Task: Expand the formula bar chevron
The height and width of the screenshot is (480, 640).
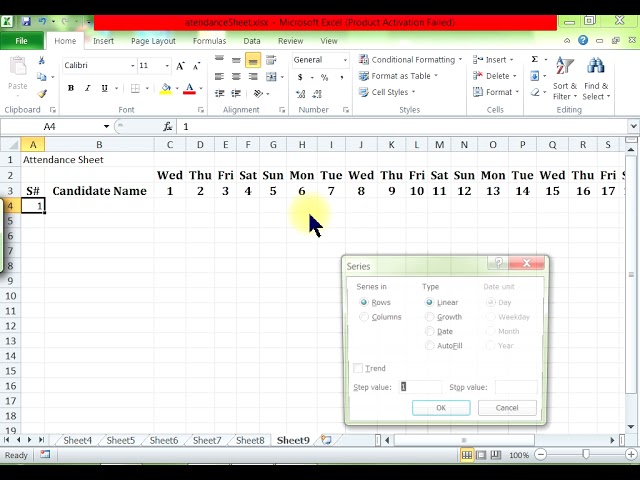Action: [x=633, y=127]
